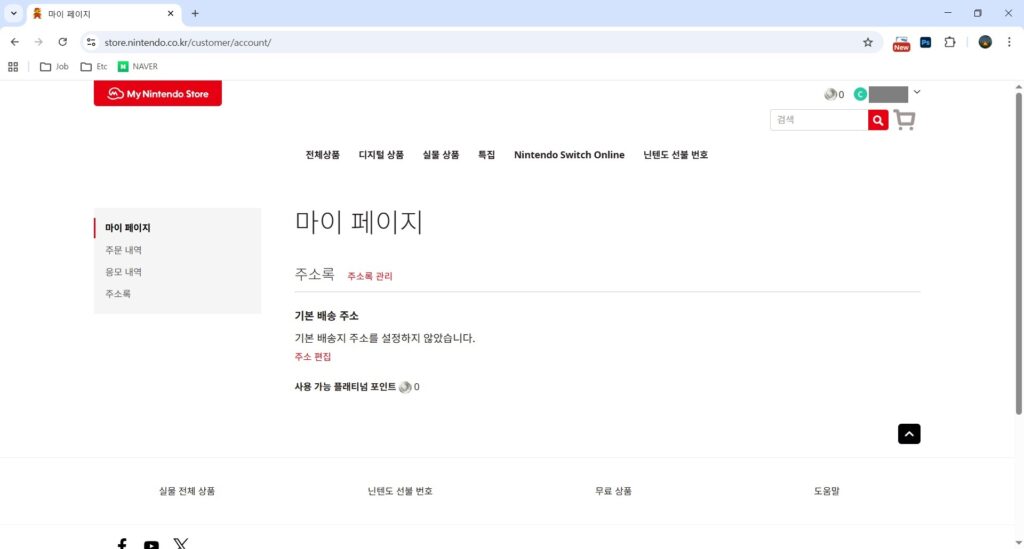Open Chrome extensions puzzle icon
The image size is (1024, 549).
tap(950, 42)
